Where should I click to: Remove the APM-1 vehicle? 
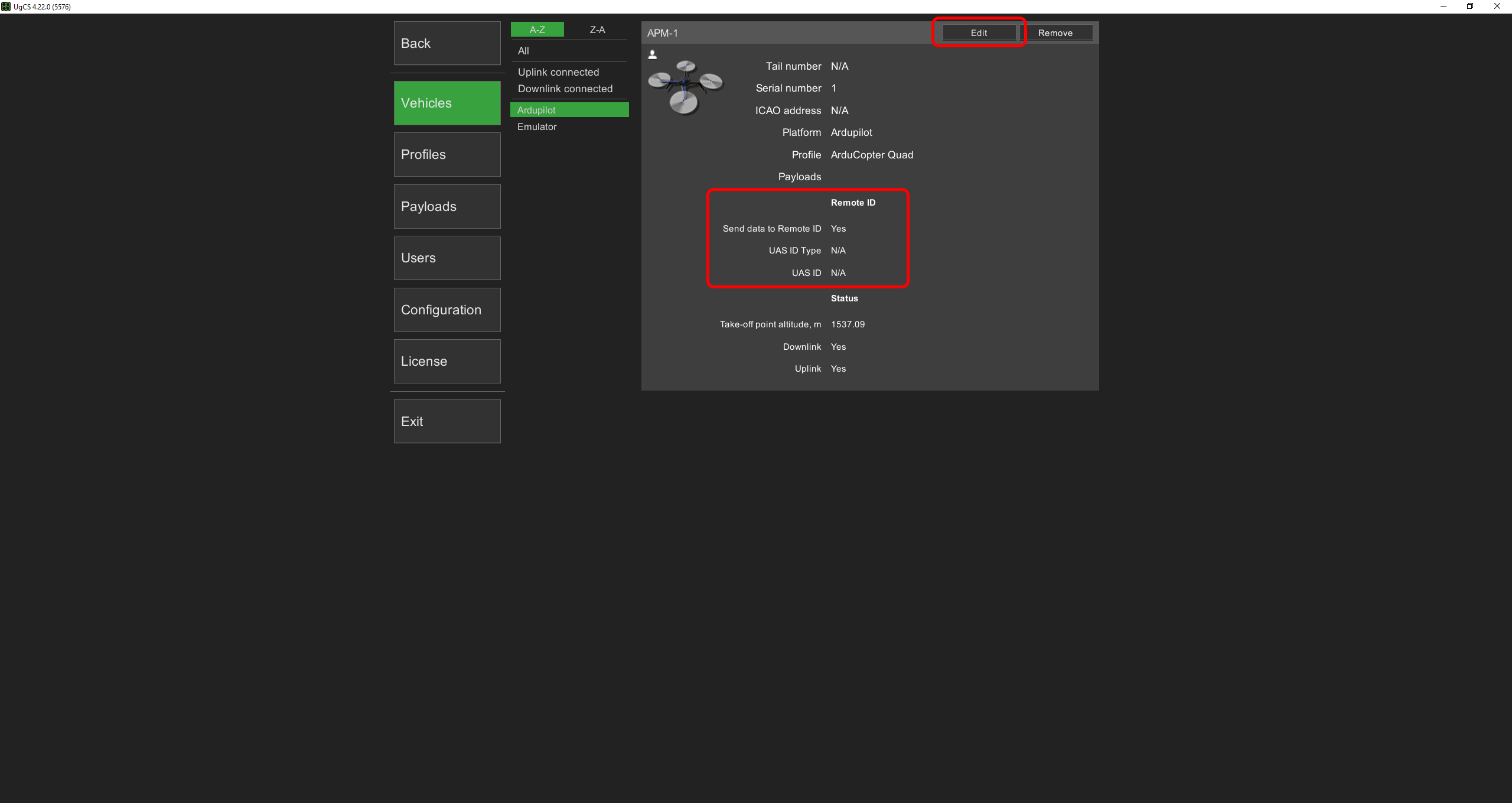coord(1057,32)
